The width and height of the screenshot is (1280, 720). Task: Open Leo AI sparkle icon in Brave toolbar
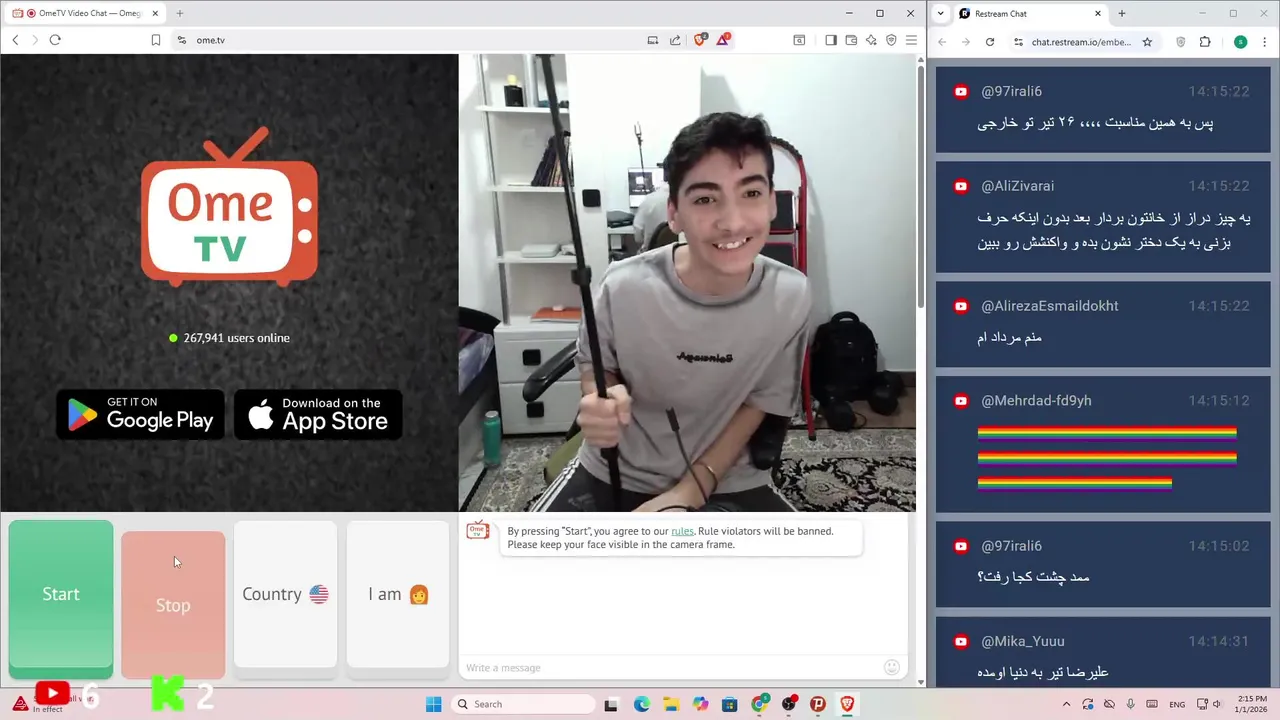click(871, 40)
